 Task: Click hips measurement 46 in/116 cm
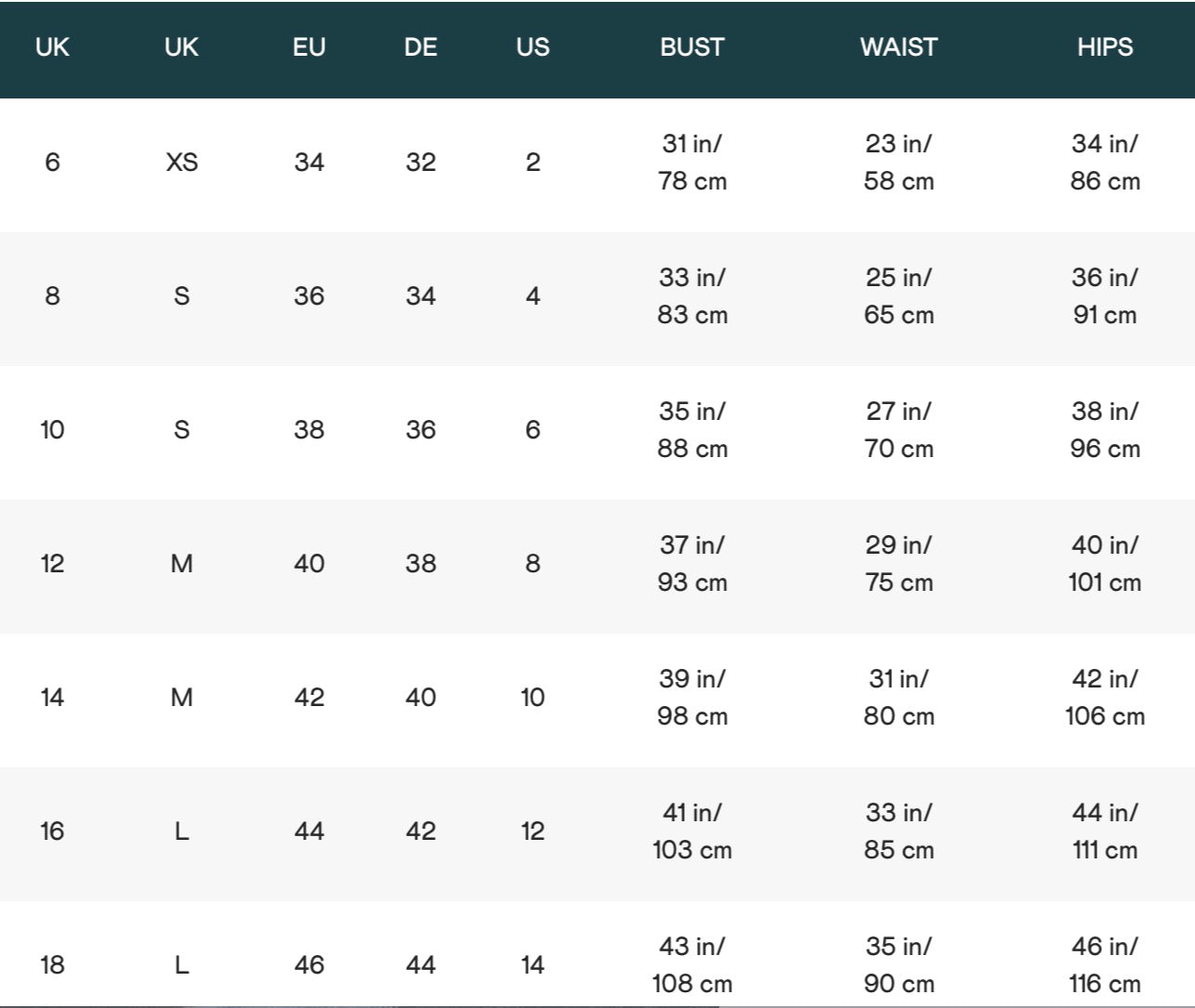click(x=1105, y=965)
